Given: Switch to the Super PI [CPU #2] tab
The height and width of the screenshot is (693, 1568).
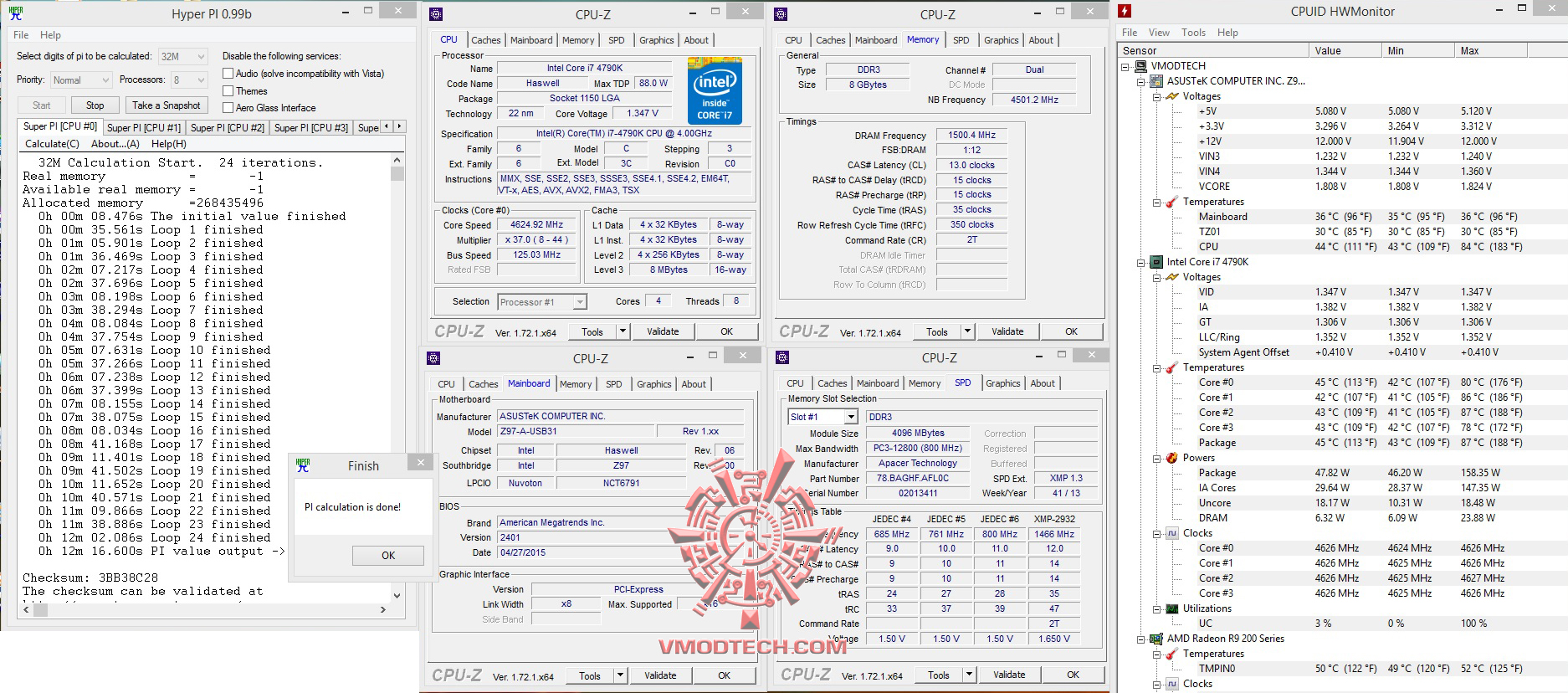Looking at the screenshot, I should click(x=227, y=128).
